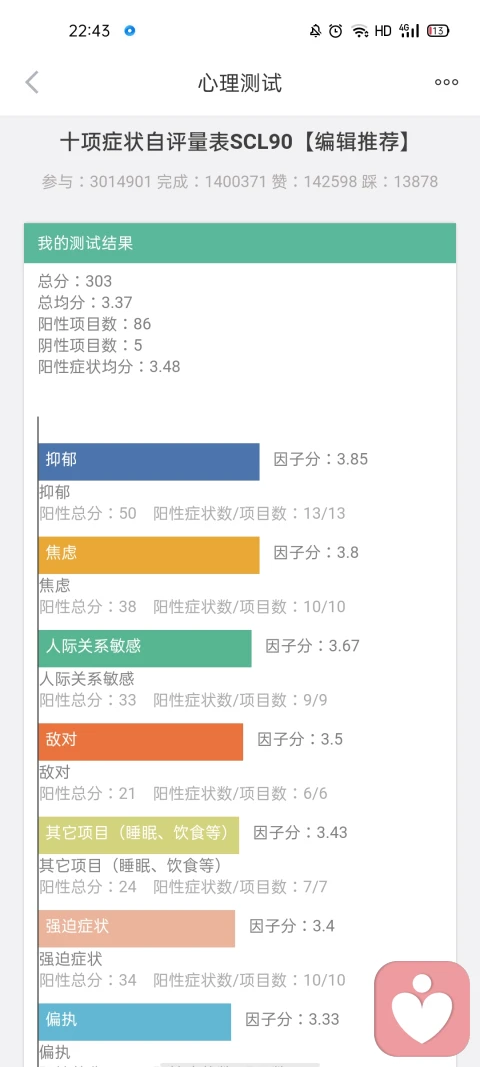Tap the back arrow icon
Viewport: 480px width, 1067px height.
(x=32, y=82)
